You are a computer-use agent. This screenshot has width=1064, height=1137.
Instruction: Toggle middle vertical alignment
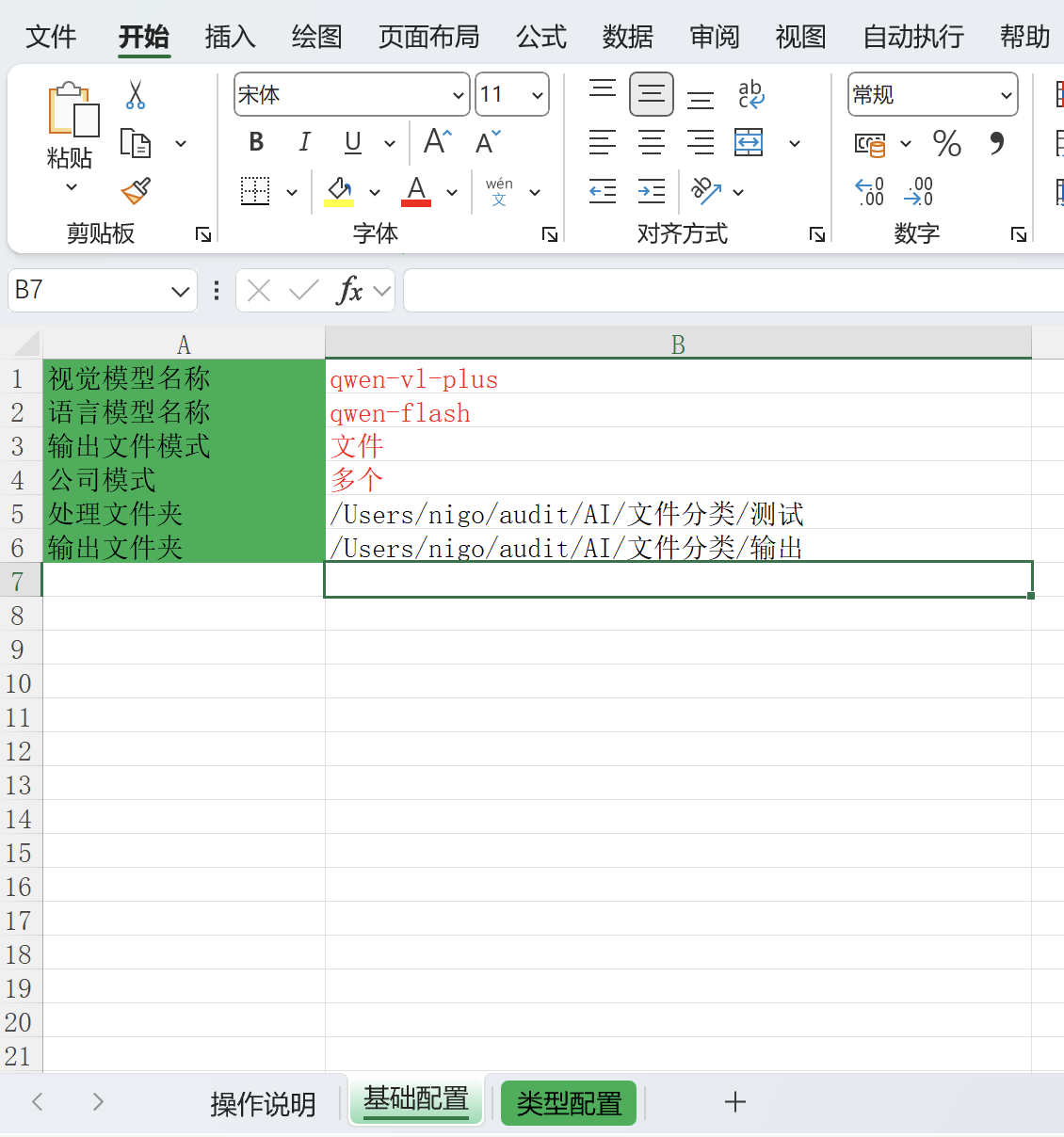[x=652, y=94]
